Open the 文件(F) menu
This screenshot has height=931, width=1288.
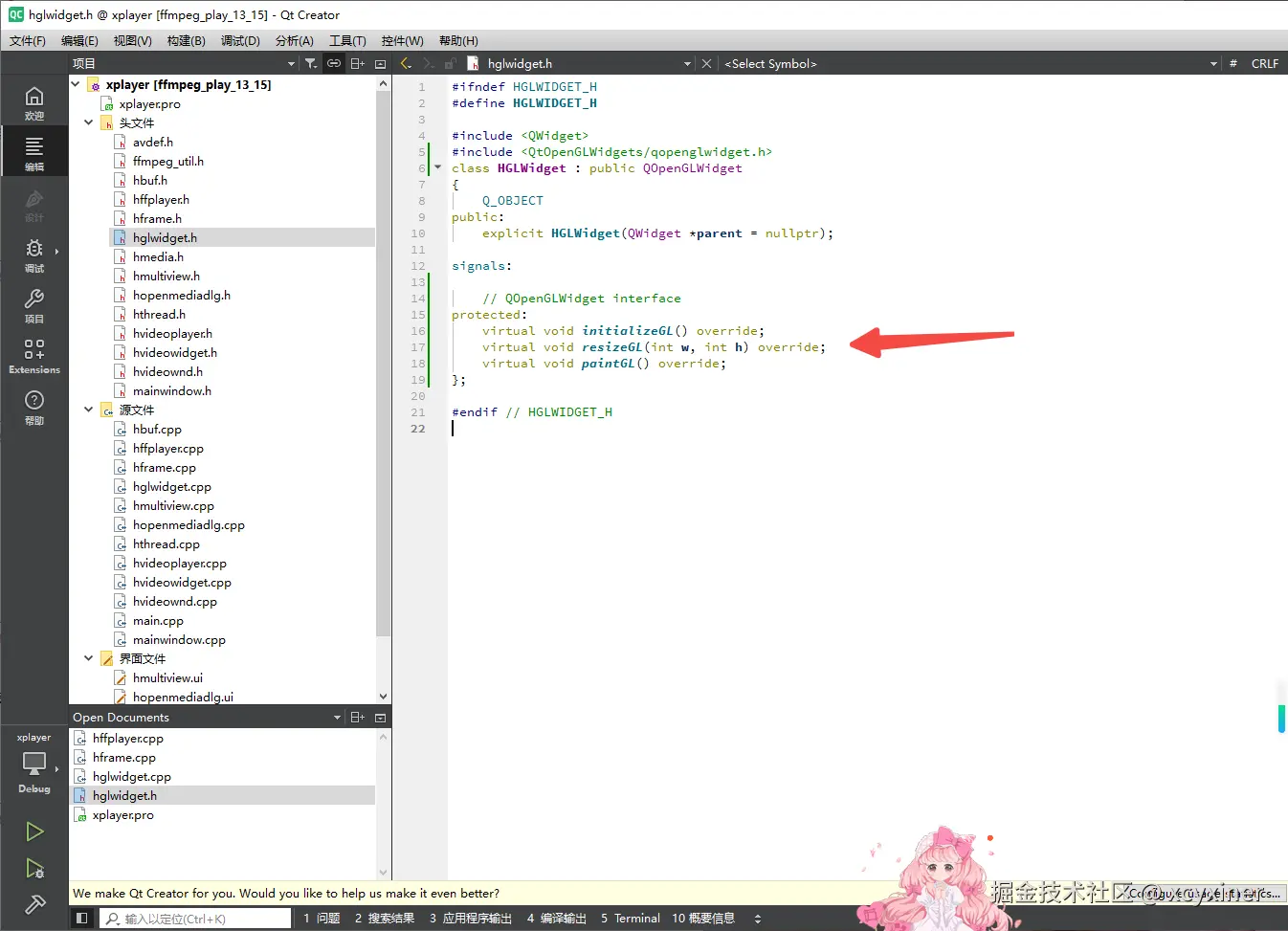[28, 40]
